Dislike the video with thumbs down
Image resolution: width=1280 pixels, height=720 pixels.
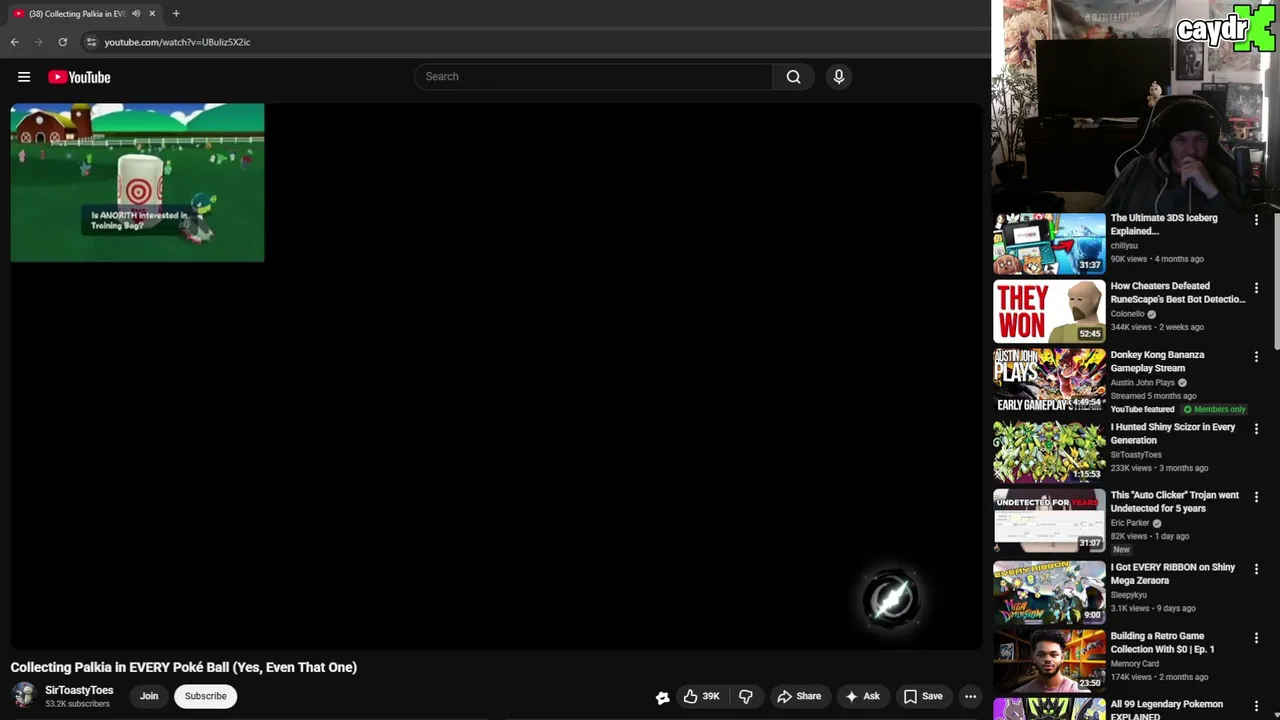(746, 696)
